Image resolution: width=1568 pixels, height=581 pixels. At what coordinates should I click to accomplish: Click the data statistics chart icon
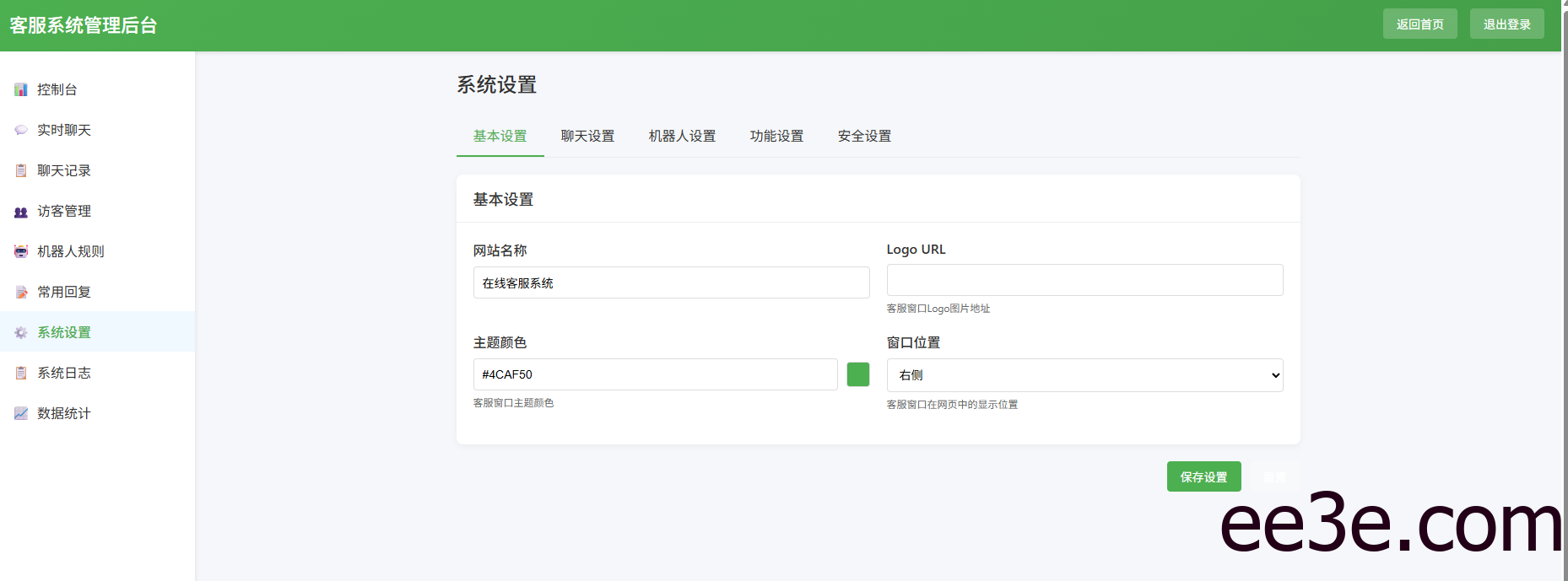tap(21, 413)
